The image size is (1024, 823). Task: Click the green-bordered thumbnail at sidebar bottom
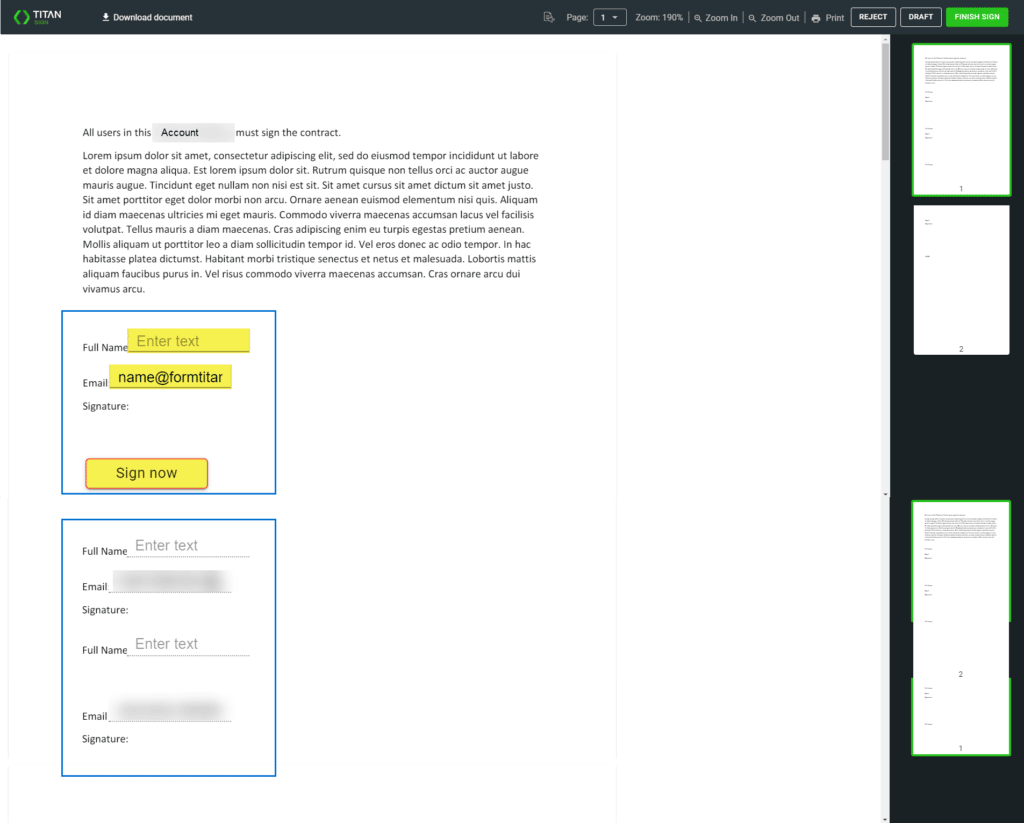click(x=961, y=715)
